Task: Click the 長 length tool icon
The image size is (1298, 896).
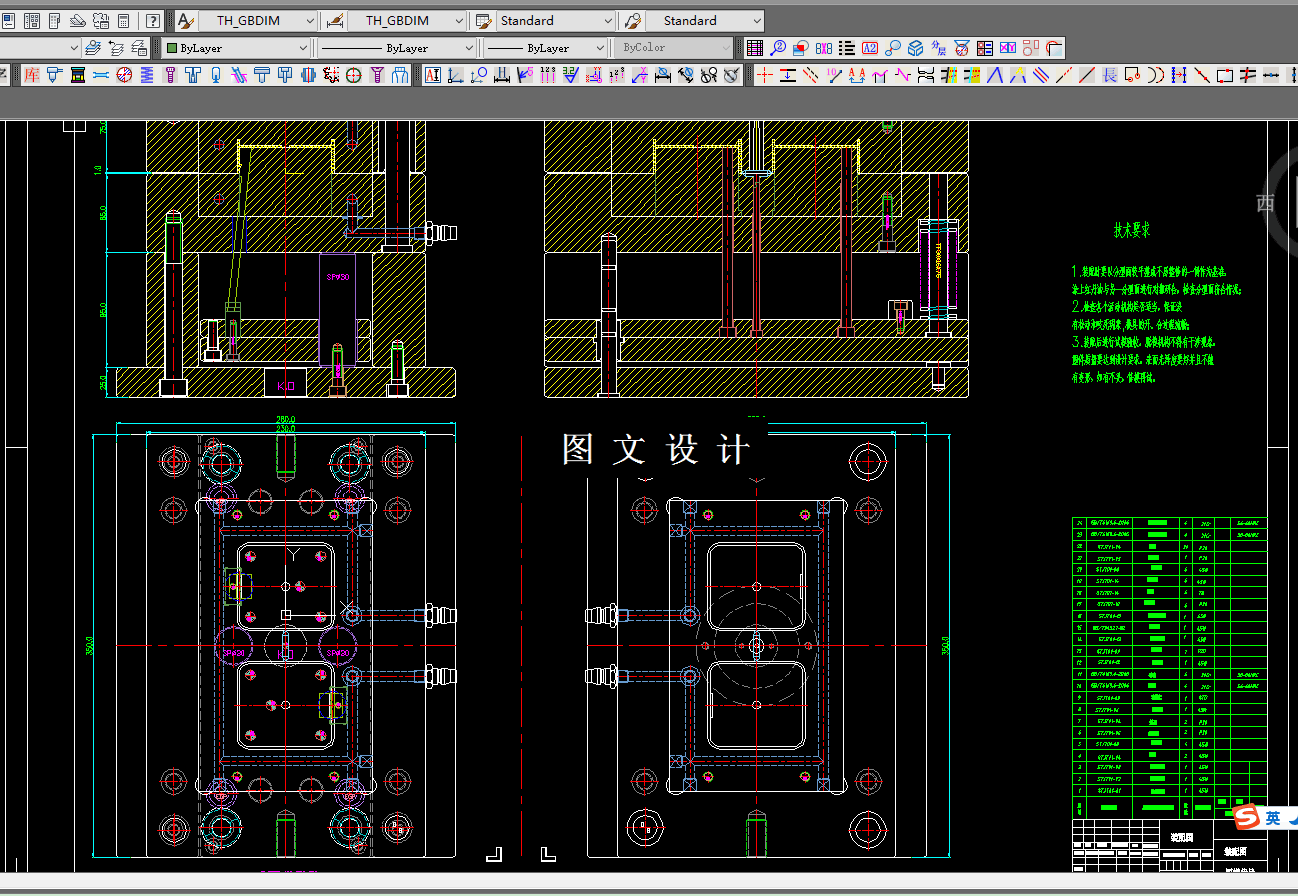Action: [x=1110, y=76]
